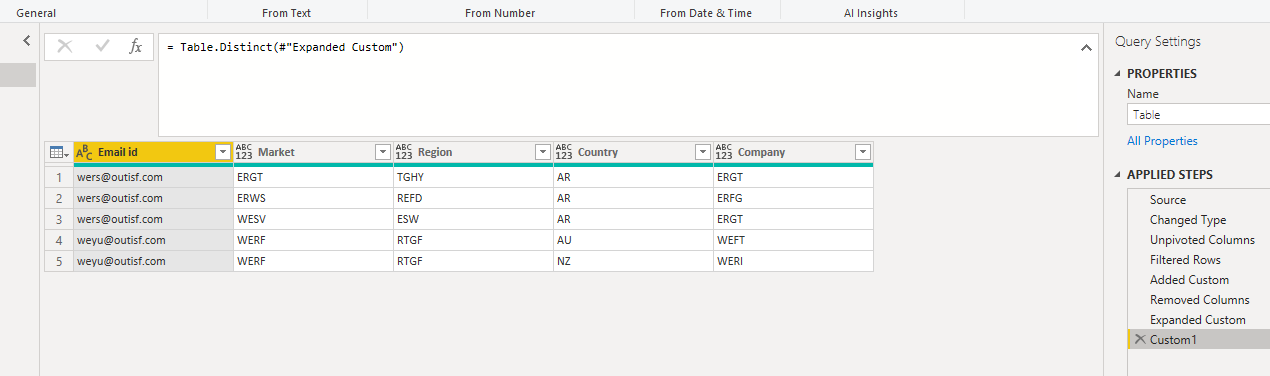Image resolution: width=1270 pixels, height=376 pixels.
Task: Open the Region column filter dropdown
Action: click(x=543, y=152)
